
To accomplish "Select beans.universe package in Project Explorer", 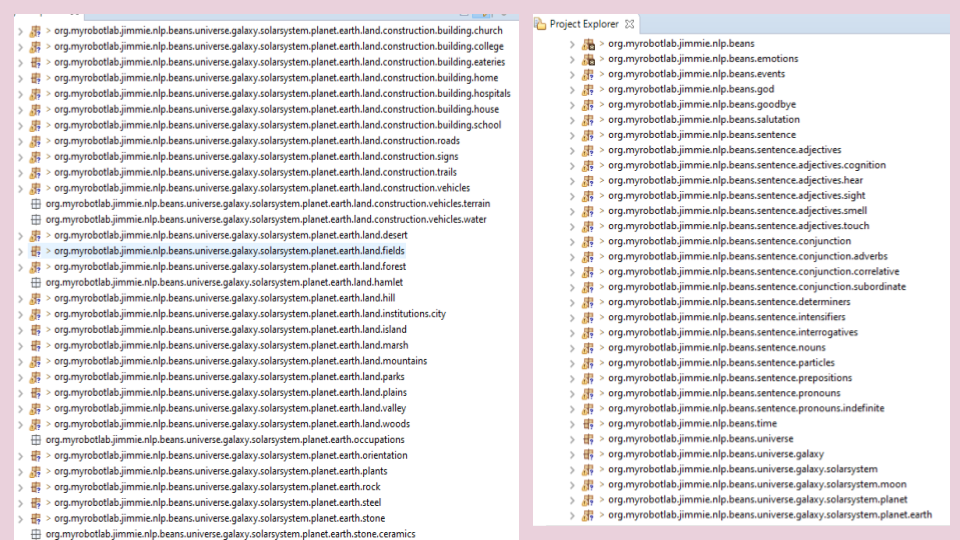I will coord(700,438).
